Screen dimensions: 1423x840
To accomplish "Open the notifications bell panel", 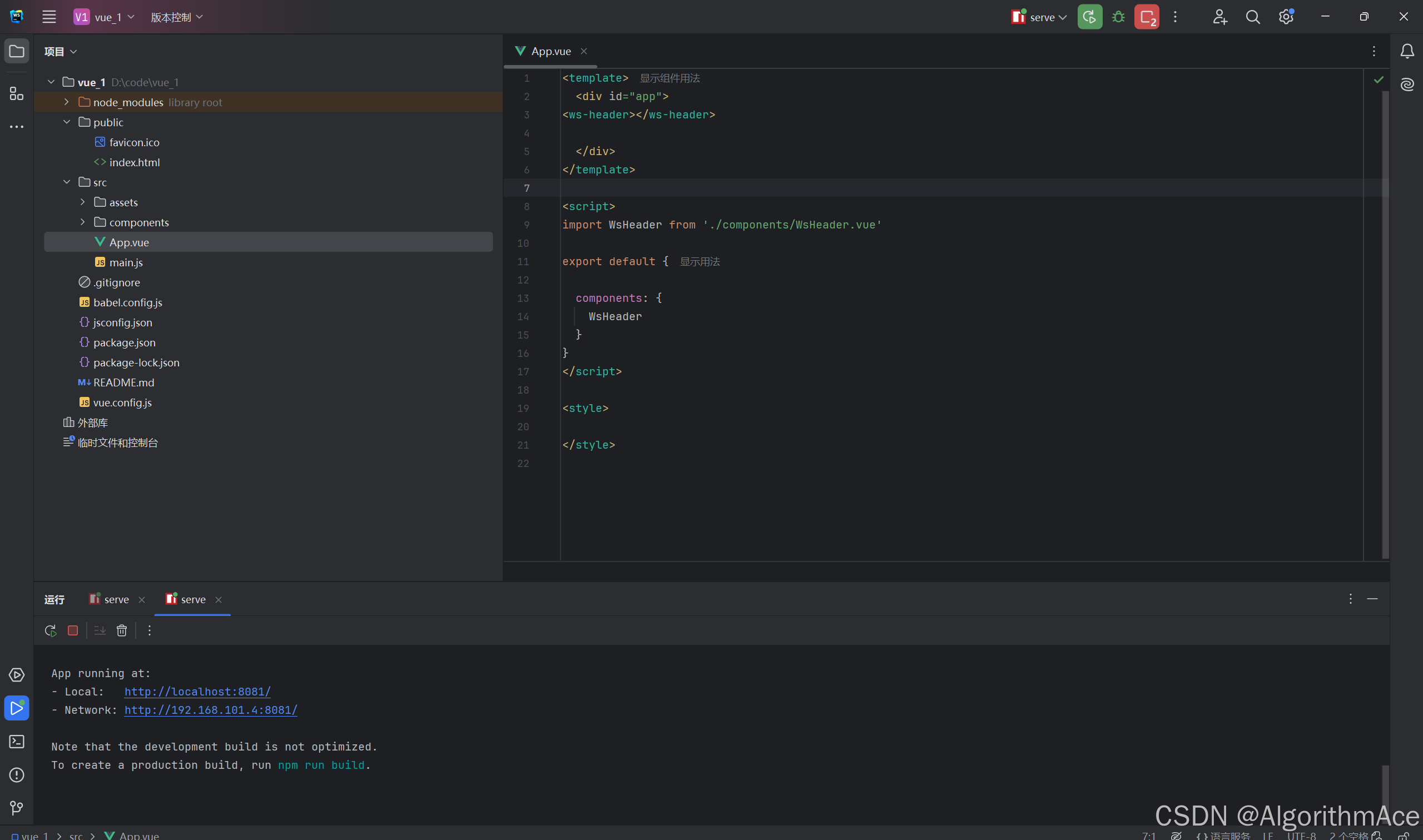I will pyautogui.click(x=1407, y=52).
